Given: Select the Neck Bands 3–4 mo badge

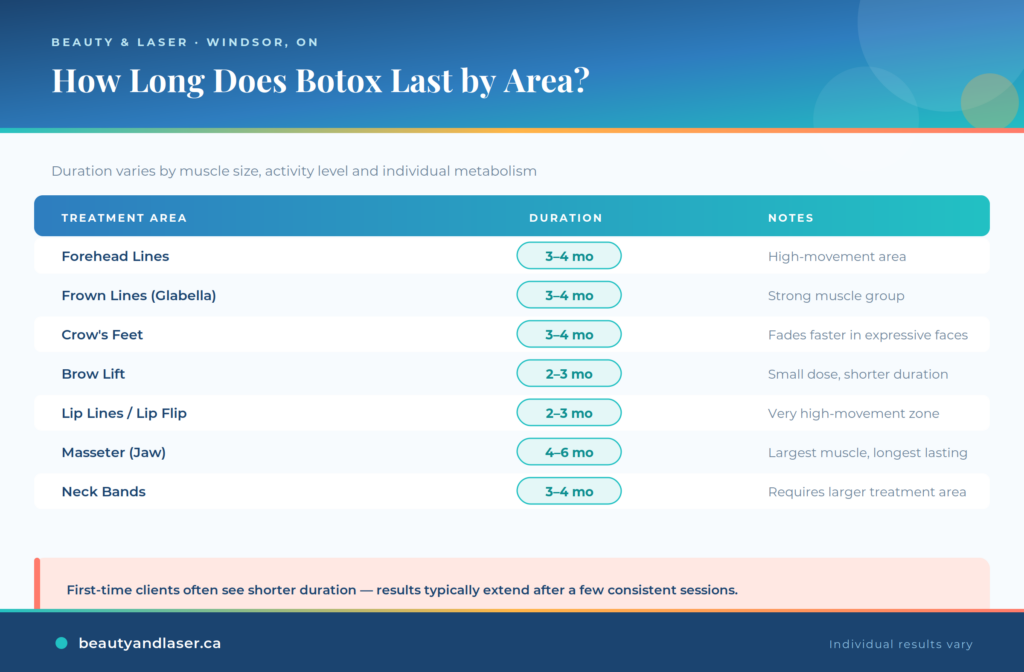Looking at the screenshot, I should point(569,491).
